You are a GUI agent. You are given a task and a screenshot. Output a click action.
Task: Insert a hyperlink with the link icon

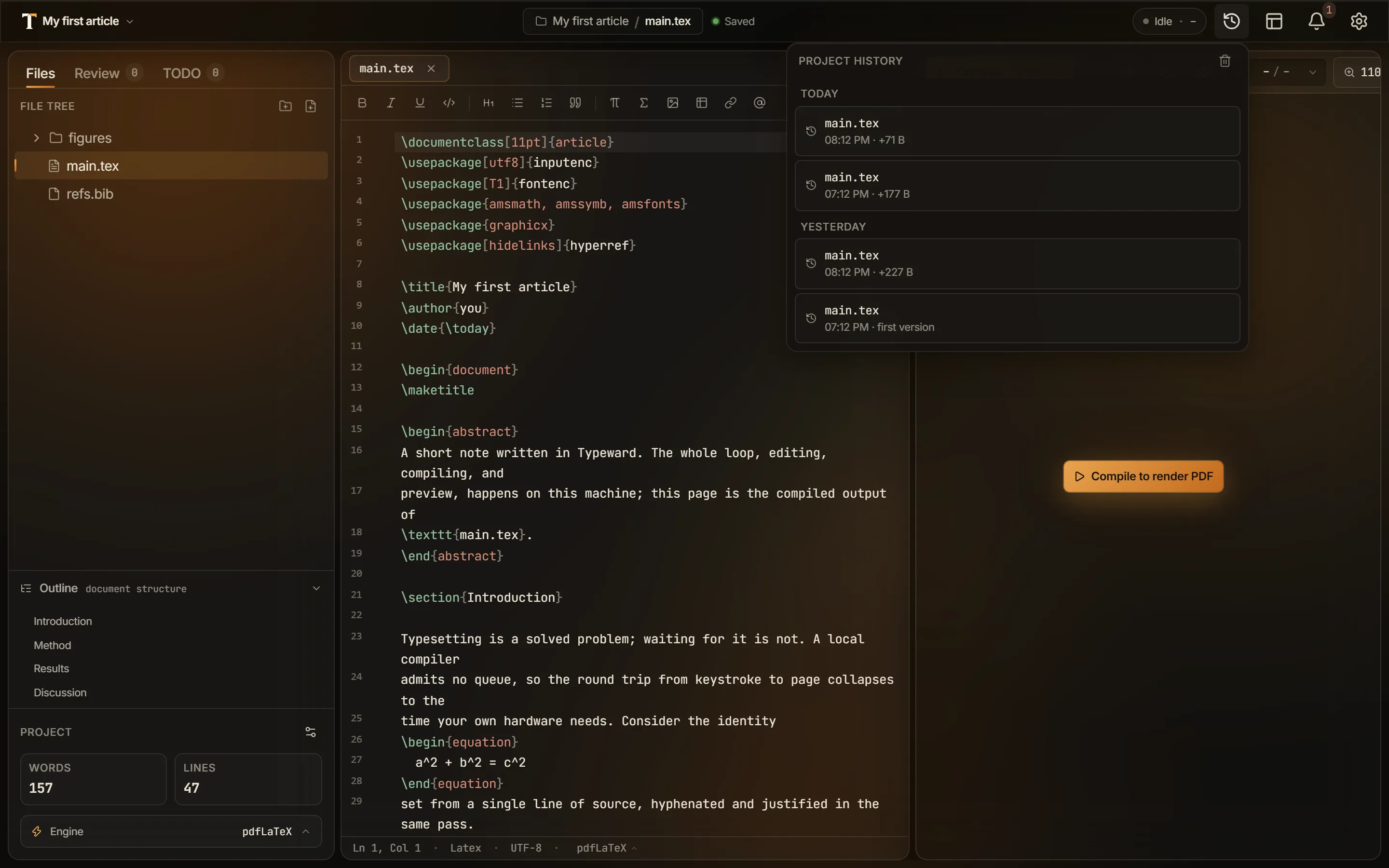[730, 103]
